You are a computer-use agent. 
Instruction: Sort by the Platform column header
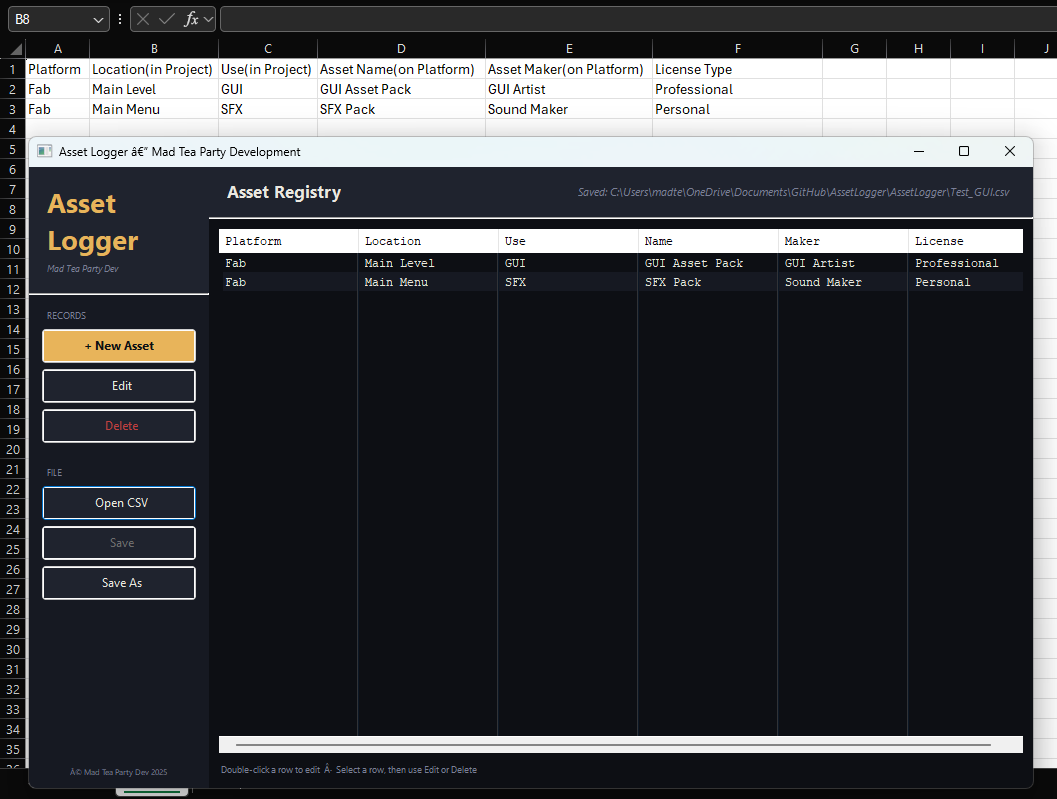289,241
